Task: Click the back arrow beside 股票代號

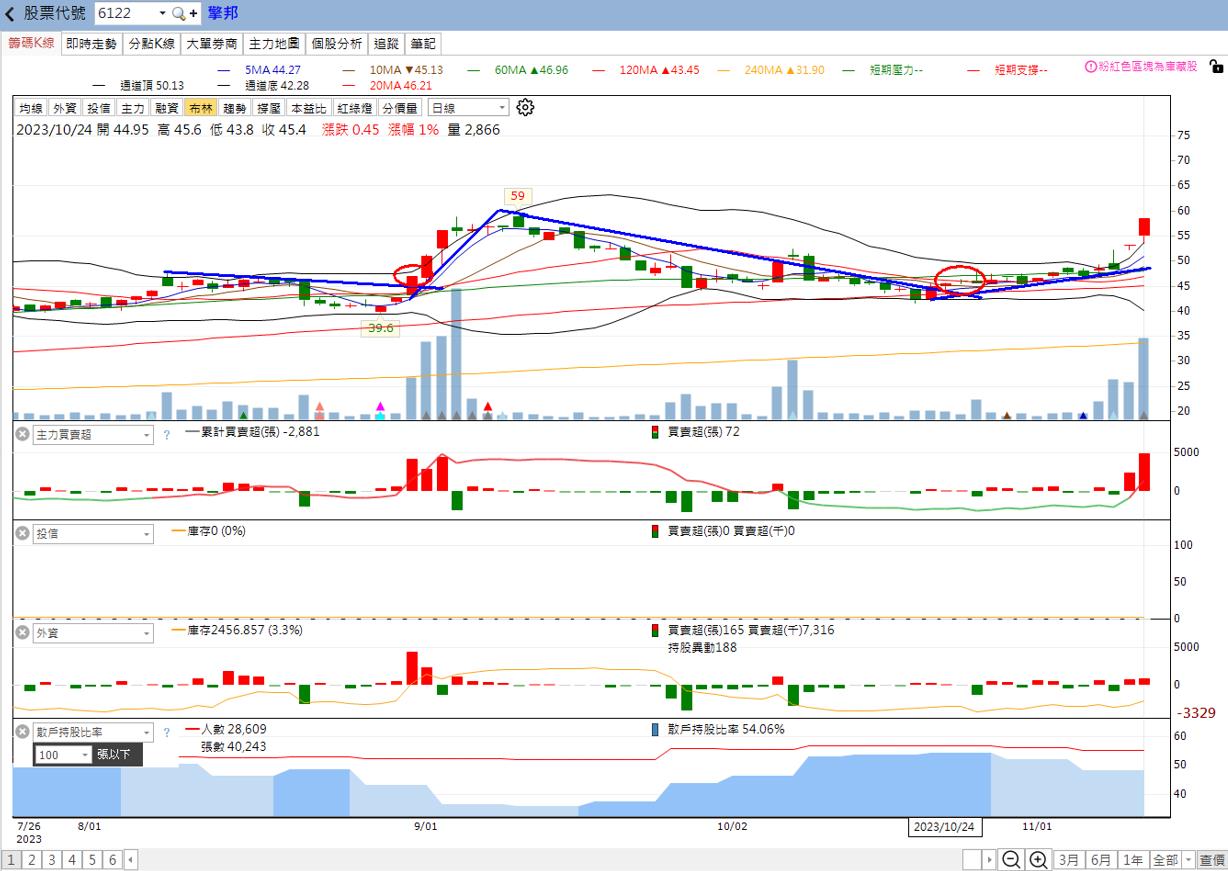Action: (10, 14)
